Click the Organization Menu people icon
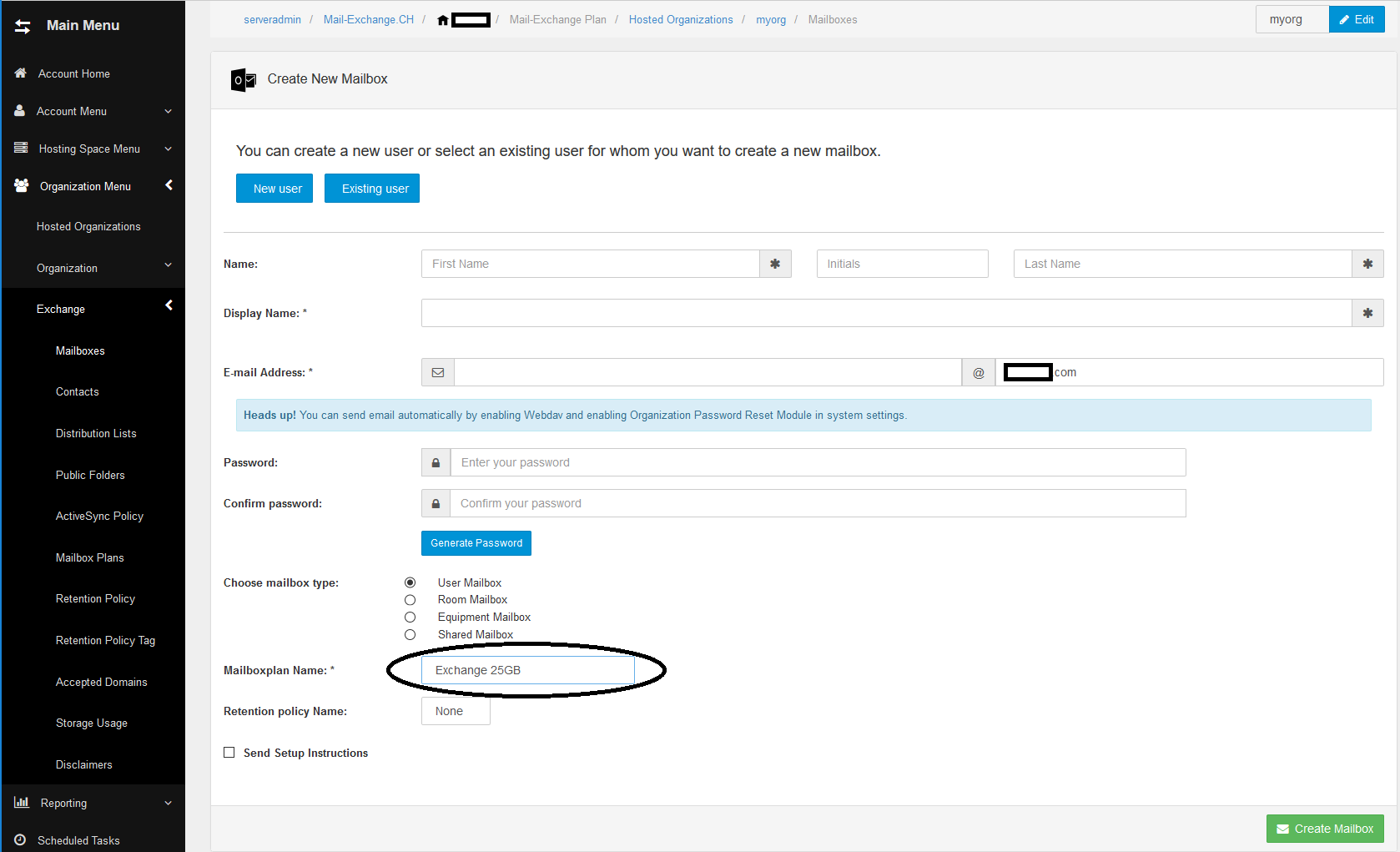 click(22, 185)
